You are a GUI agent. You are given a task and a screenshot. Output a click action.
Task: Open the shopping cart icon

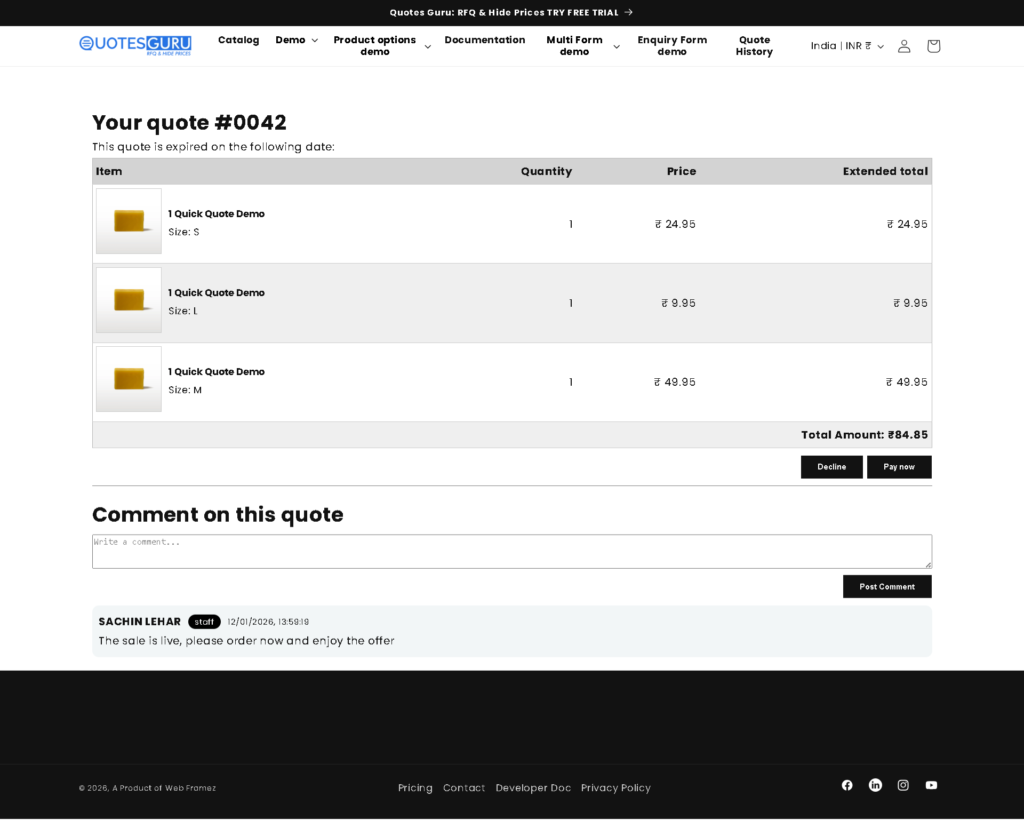(933, 46)
